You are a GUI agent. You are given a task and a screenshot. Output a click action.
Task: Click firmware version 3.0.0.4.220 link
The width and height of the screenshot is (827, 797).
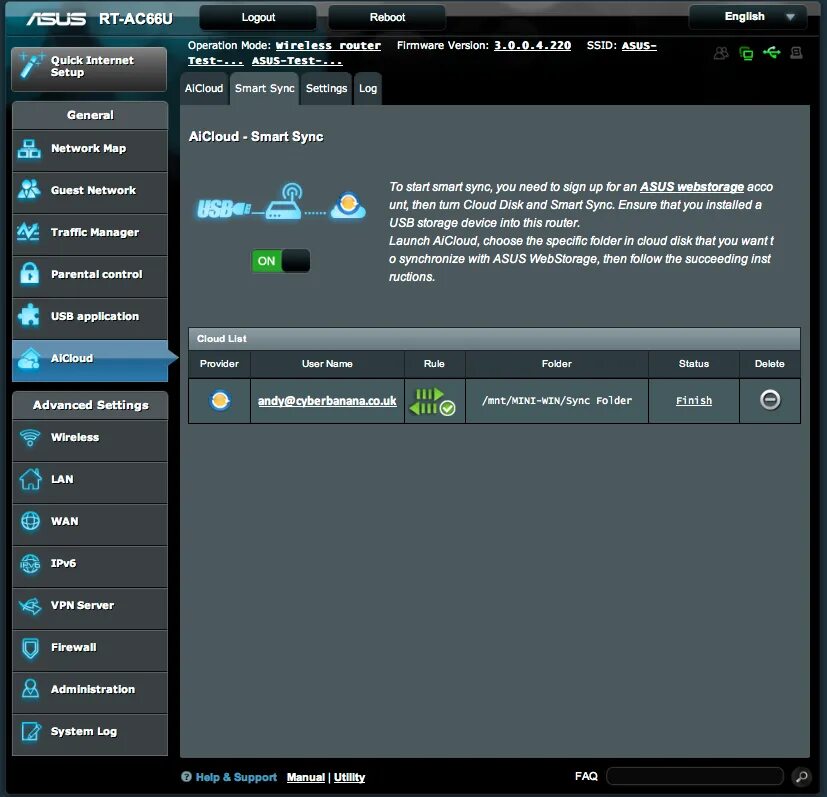(532, 46)
